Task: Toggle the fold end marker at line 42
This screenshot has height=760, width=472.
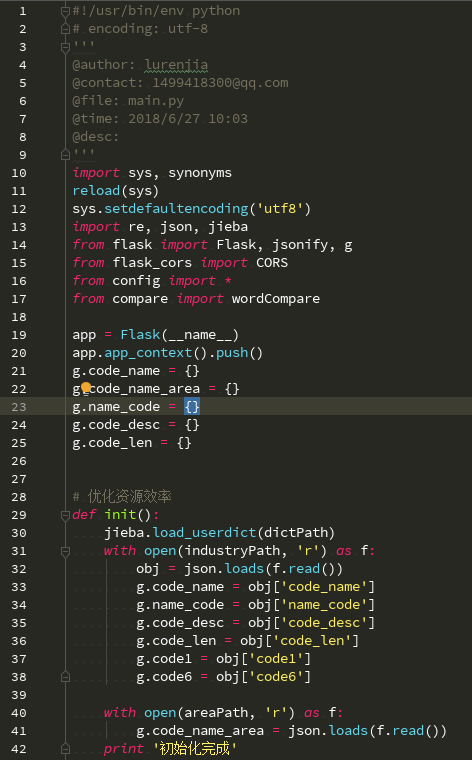Action: tap(65, 749)
